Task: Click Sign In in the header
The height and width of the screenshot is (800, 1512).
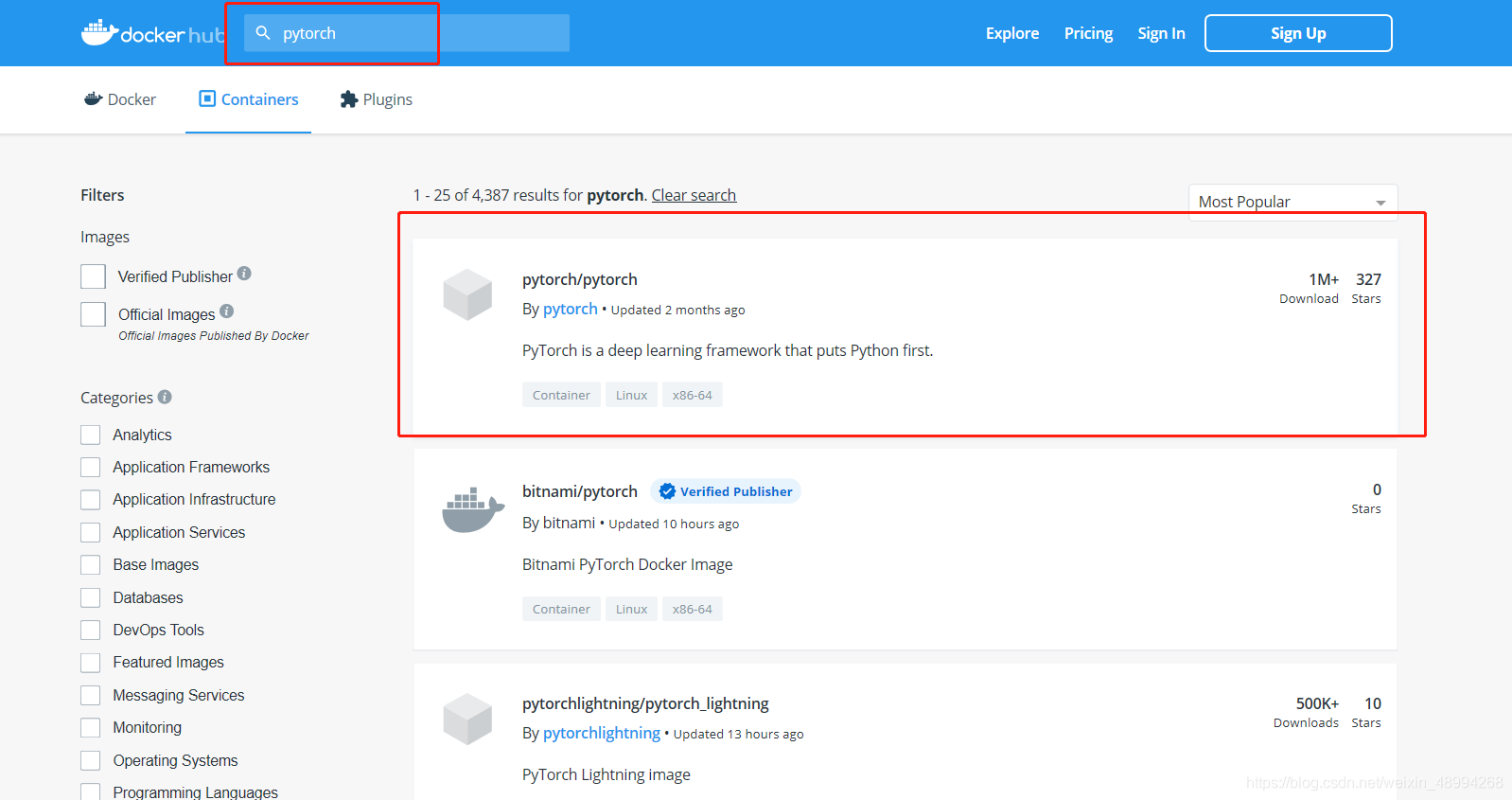Action: [1161, 33]
